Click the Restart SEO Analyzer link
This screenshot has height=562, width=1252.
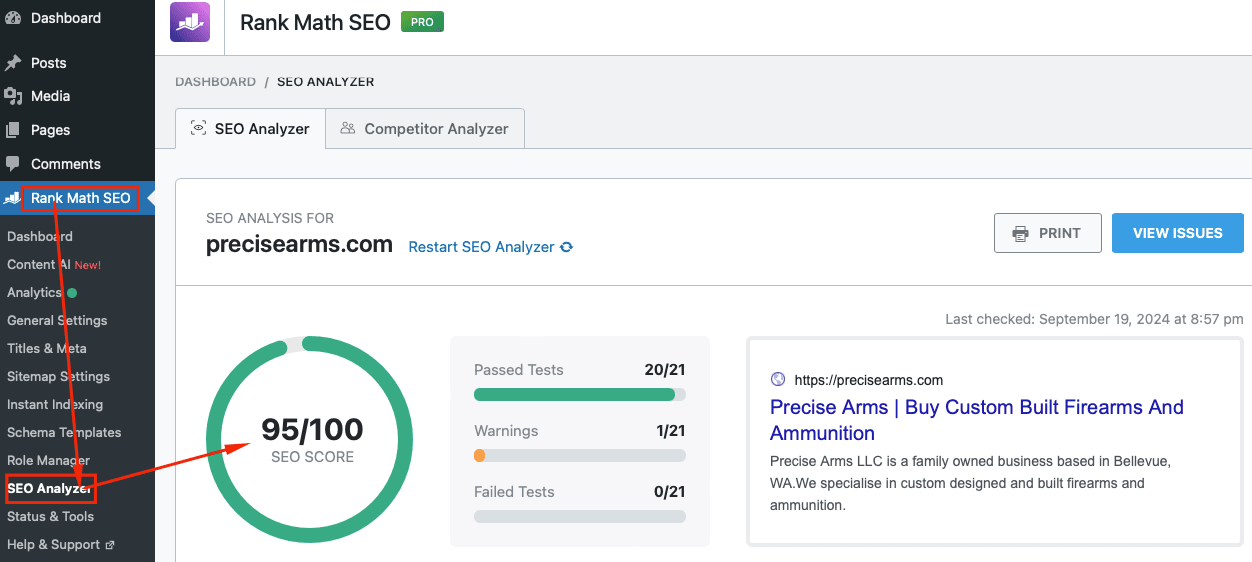[481, 247]
